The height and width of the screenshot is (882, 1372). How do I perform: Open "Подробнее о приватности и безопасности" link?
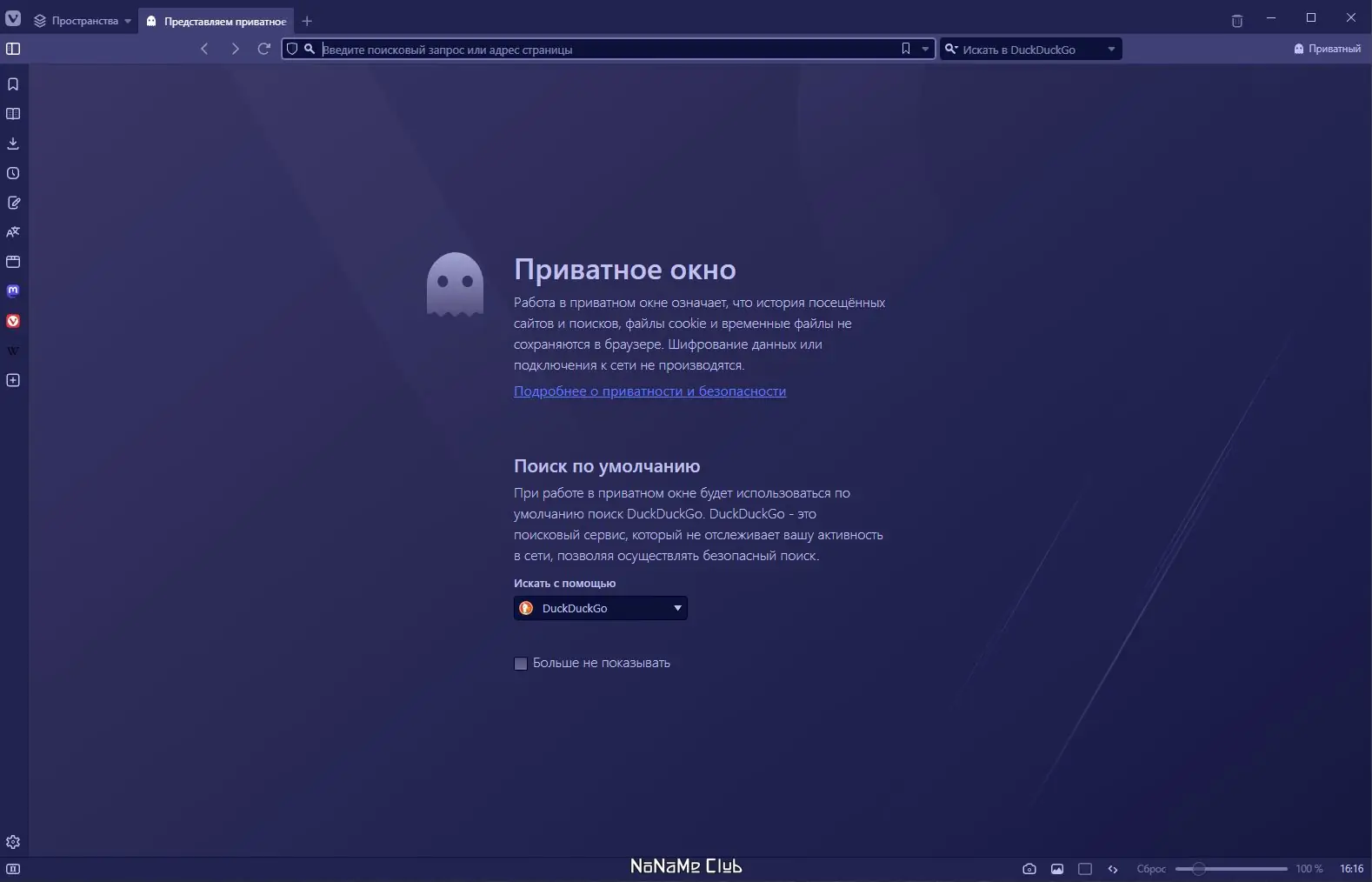coord(649,391)
